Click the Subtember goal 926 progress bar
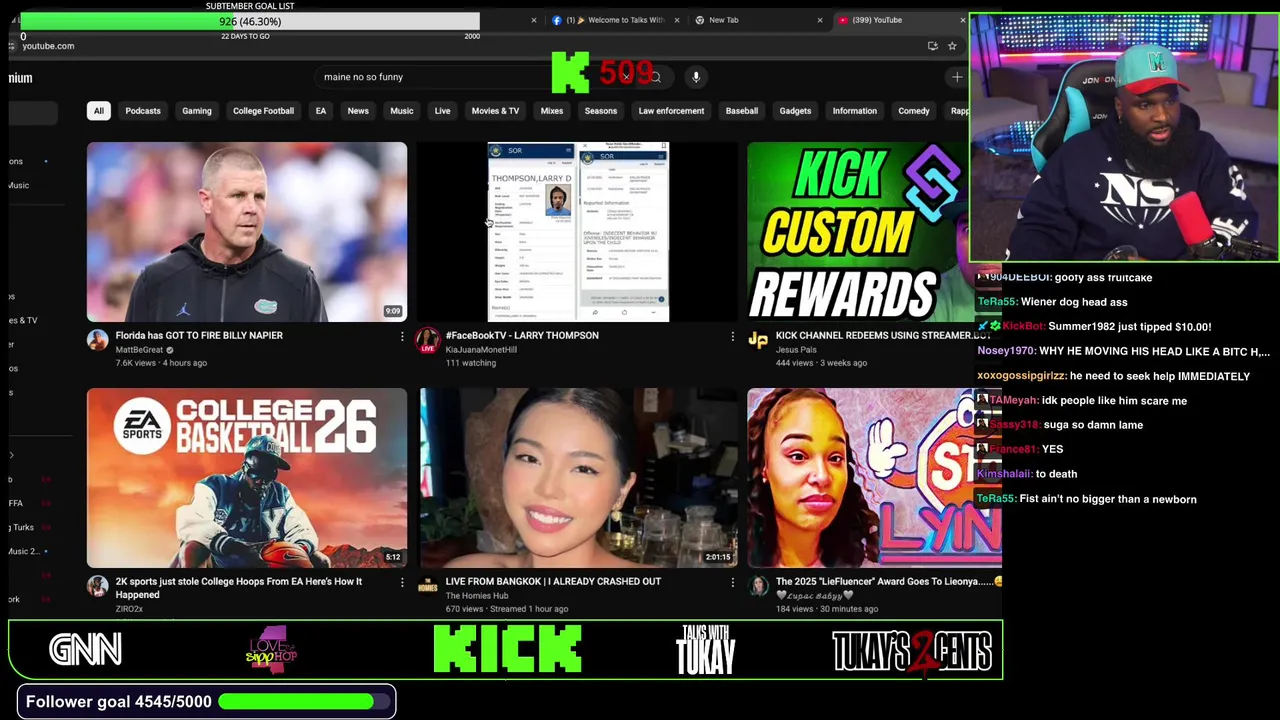Screen dimensions: 1280x720 click(250, 21)
